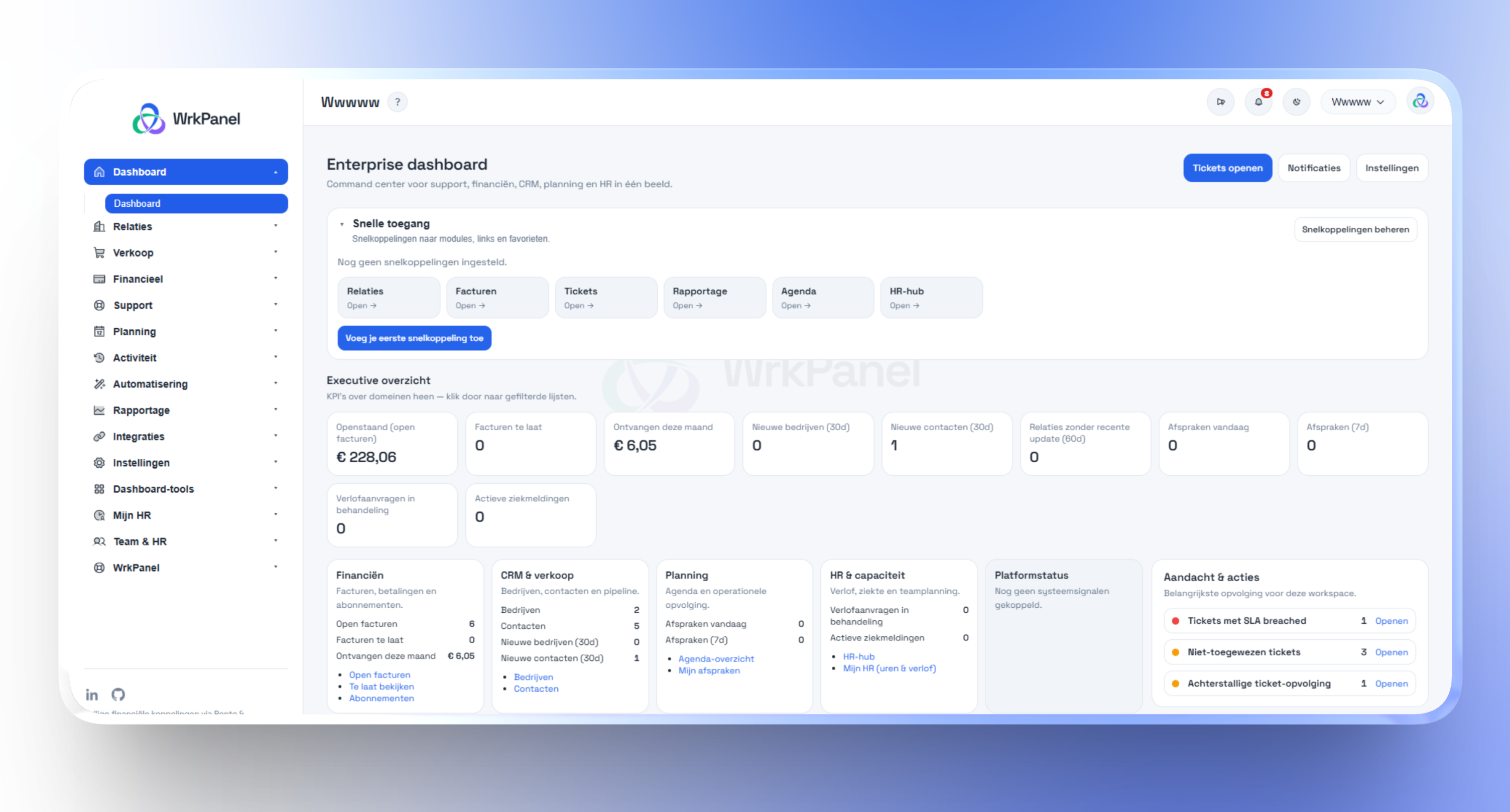Image resolution: width=1510 pixels, height=812 pixels.
Task: Open the Wwwww workspace dropdown
Action: [1357, 101]
